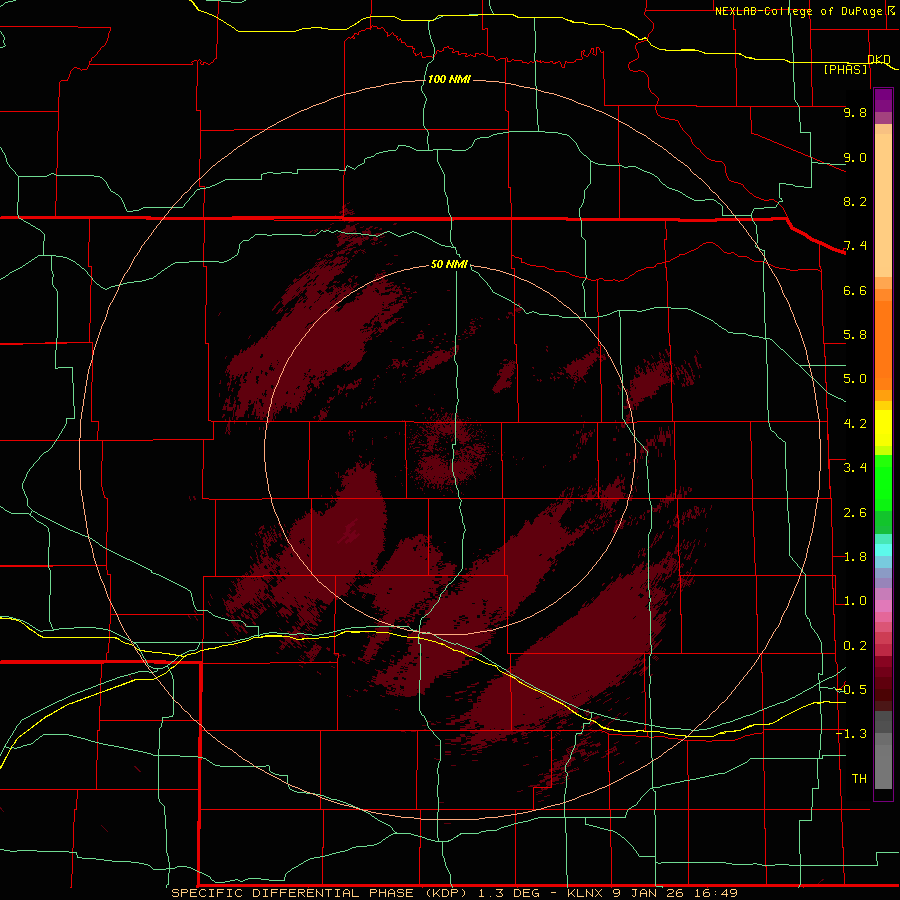900x900 pixels.
Task: Click the -1.3 value on color scale
Action: pos(851,734)
